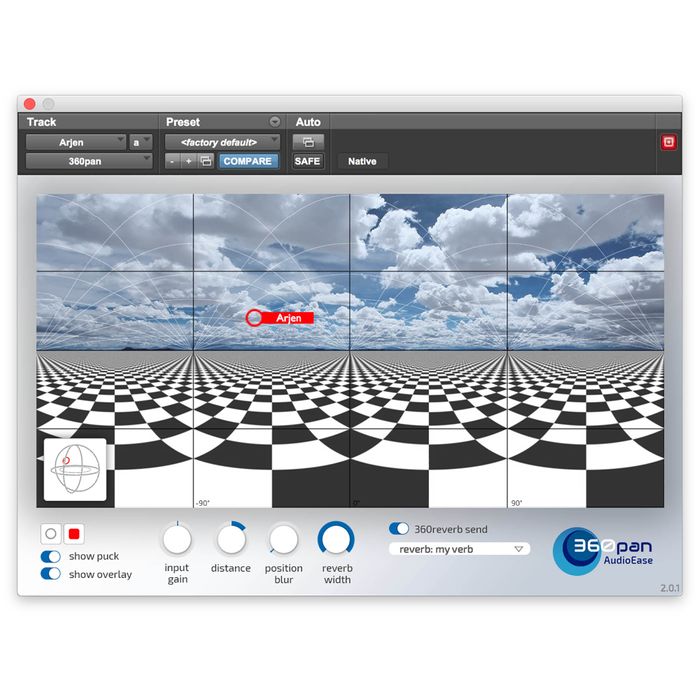Open the Arjen track selector dropdown

(x=76, y=142)
